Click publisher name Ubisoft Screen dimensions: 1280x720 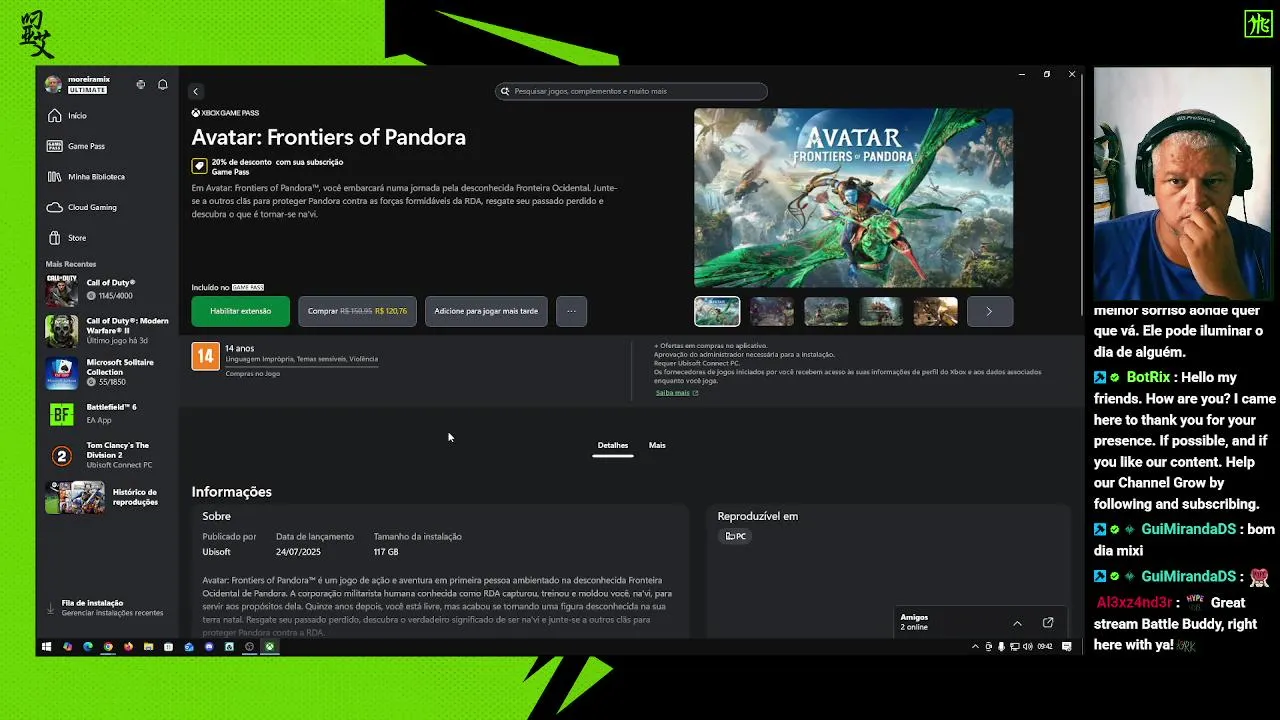click(216, 552)
